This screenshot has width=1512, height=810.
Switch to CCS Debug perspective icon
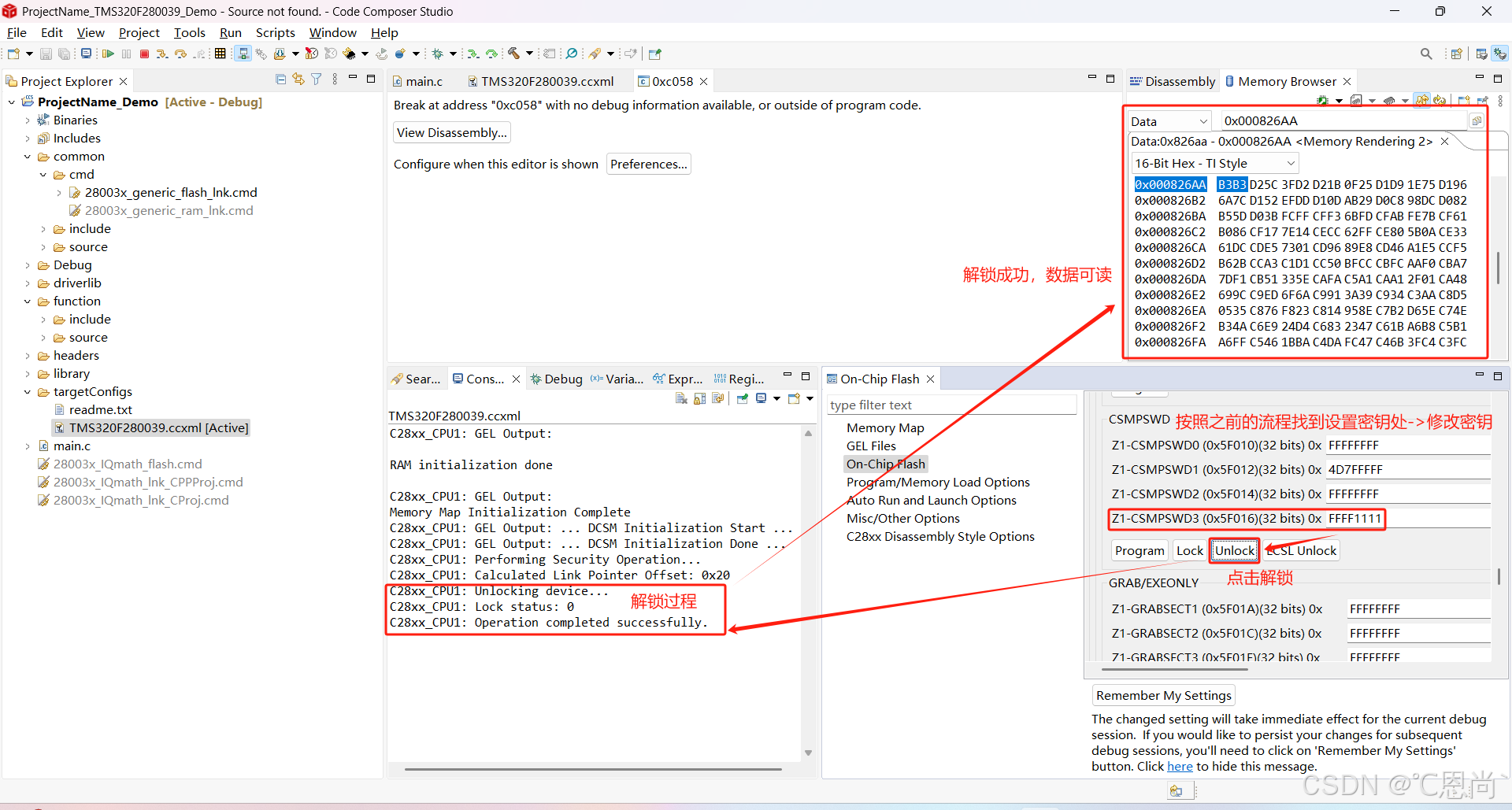1500,54
